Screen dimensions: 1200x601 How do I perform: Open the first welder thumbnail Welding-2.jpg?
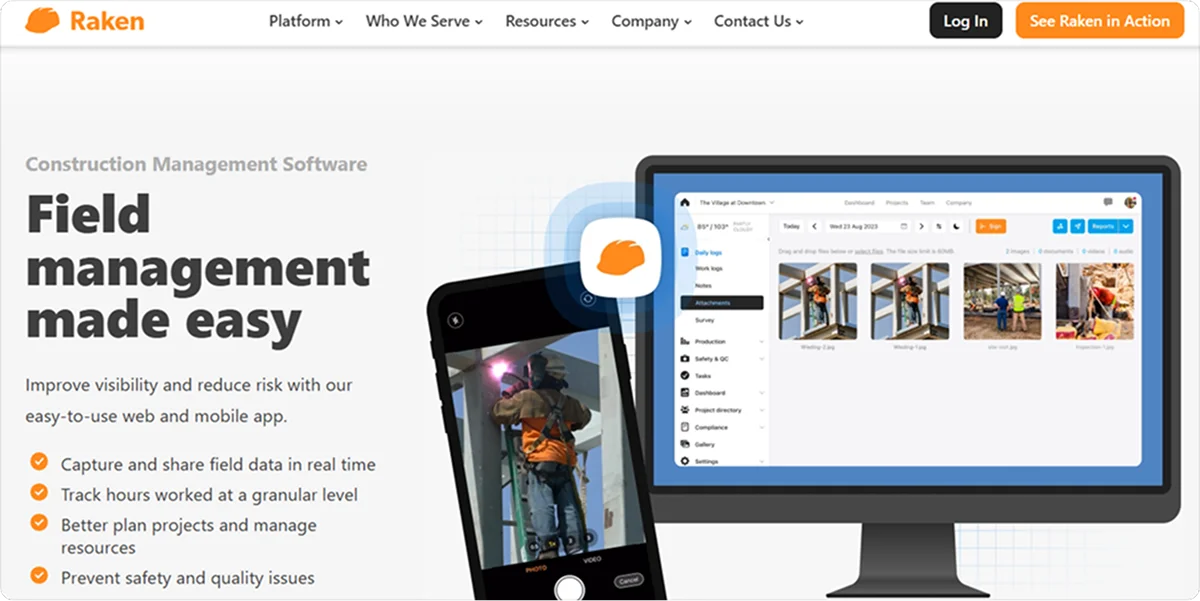click(818, 301)
